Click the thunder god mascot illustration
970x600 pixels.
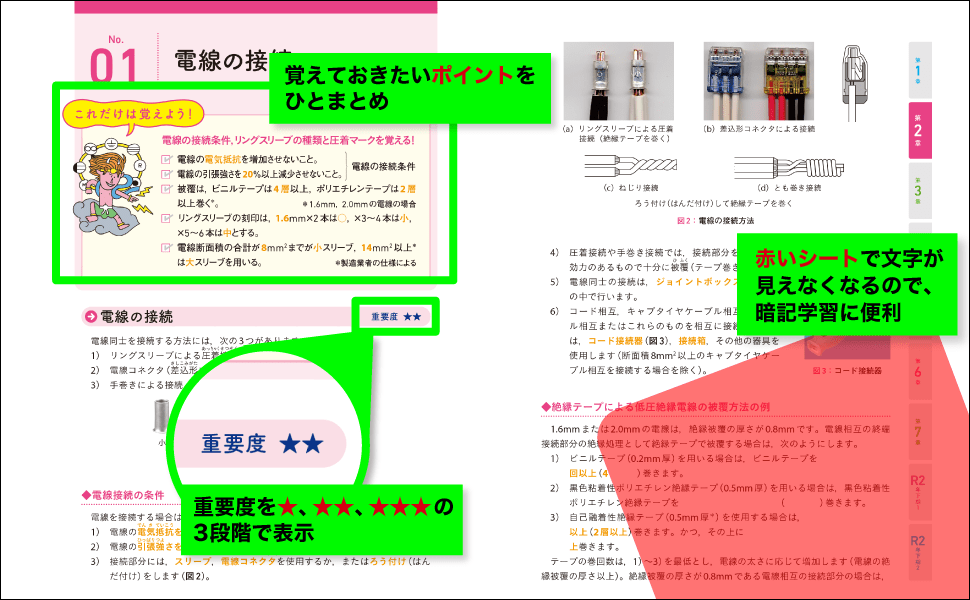tap(112, 186)
